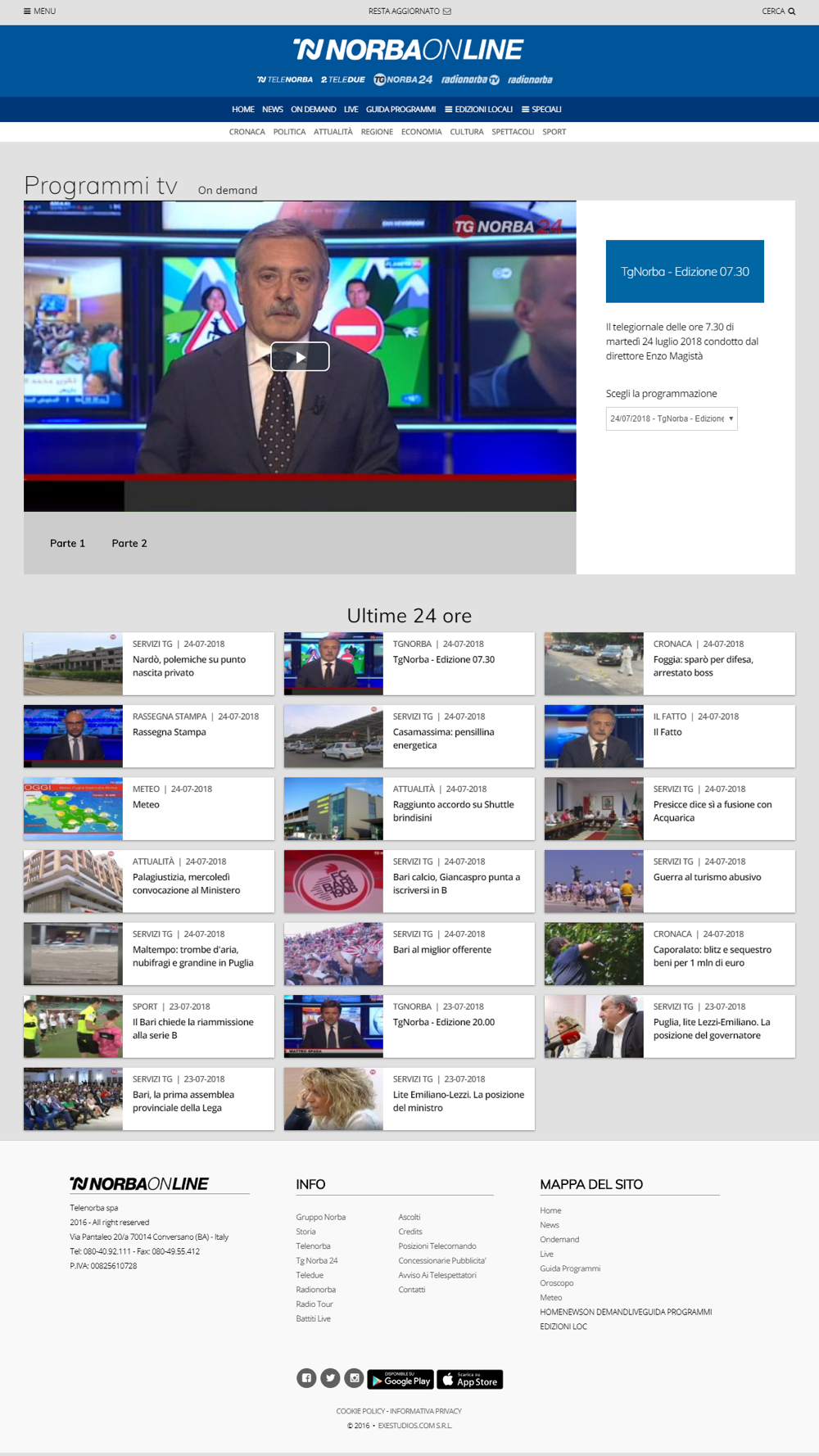Open Meteo video thumbnail
Image resolution: width=819 pixels, height=1456 pixels.
[x=73, y=808]
